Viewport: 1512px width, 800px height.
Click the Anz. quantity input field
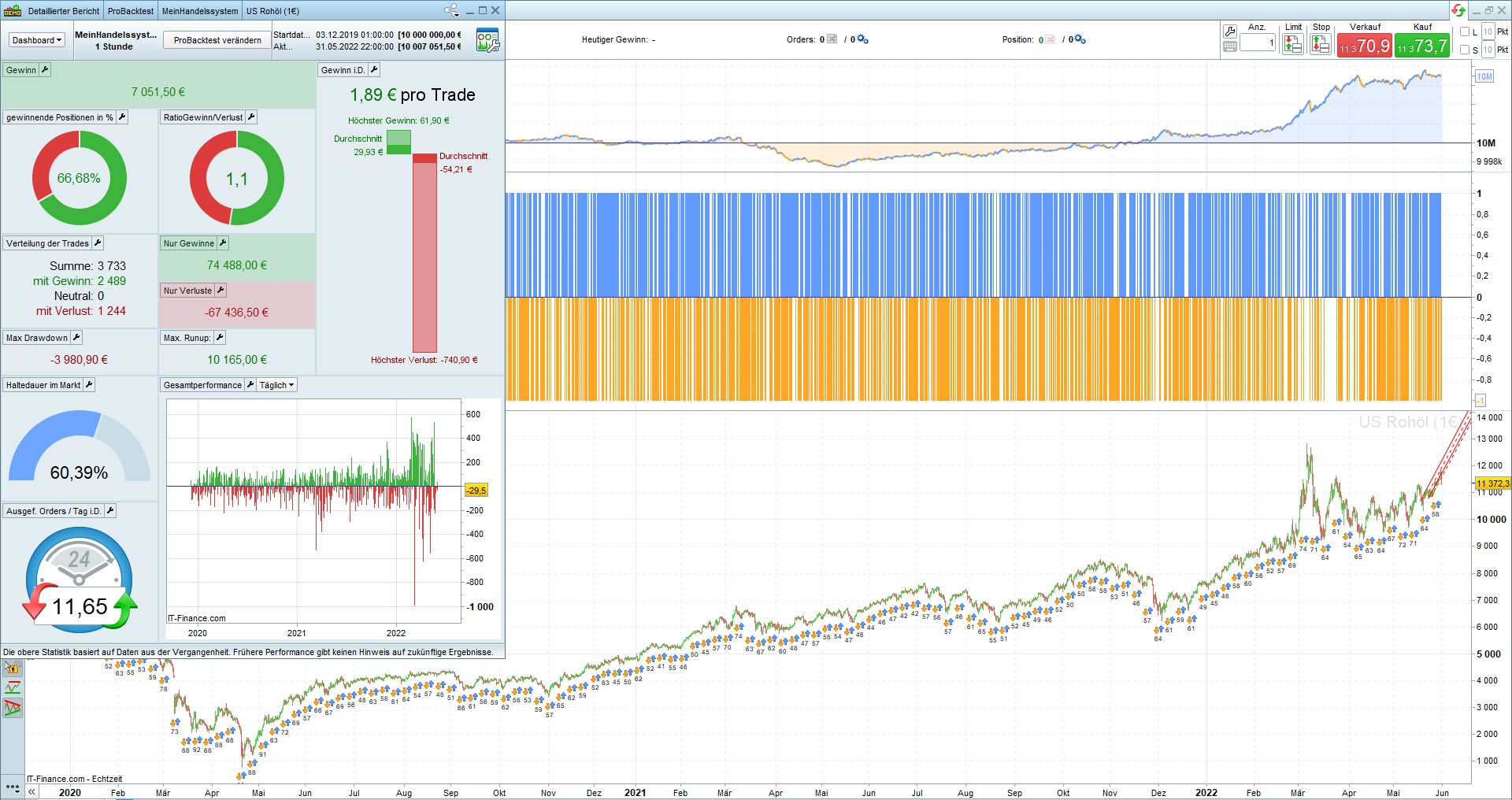(x=1257, y=43)
